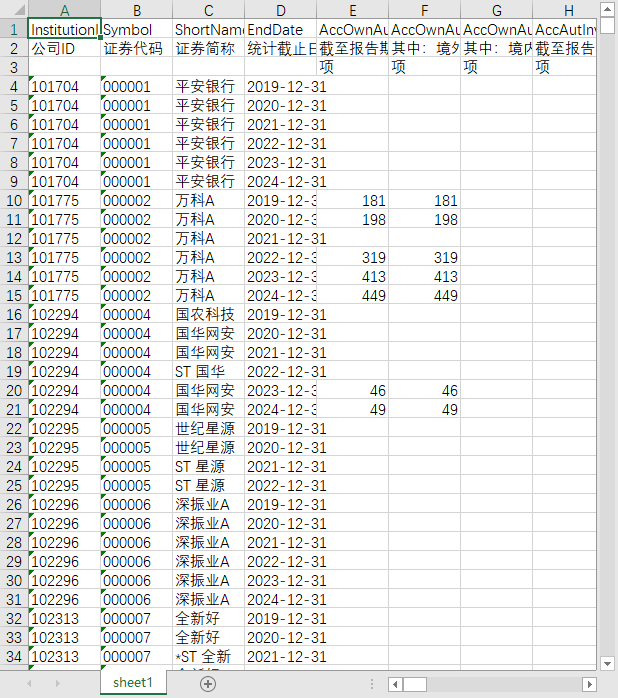This screenshot has height=698, width=618.
Task: Select column B header
Action: (137, 10)
